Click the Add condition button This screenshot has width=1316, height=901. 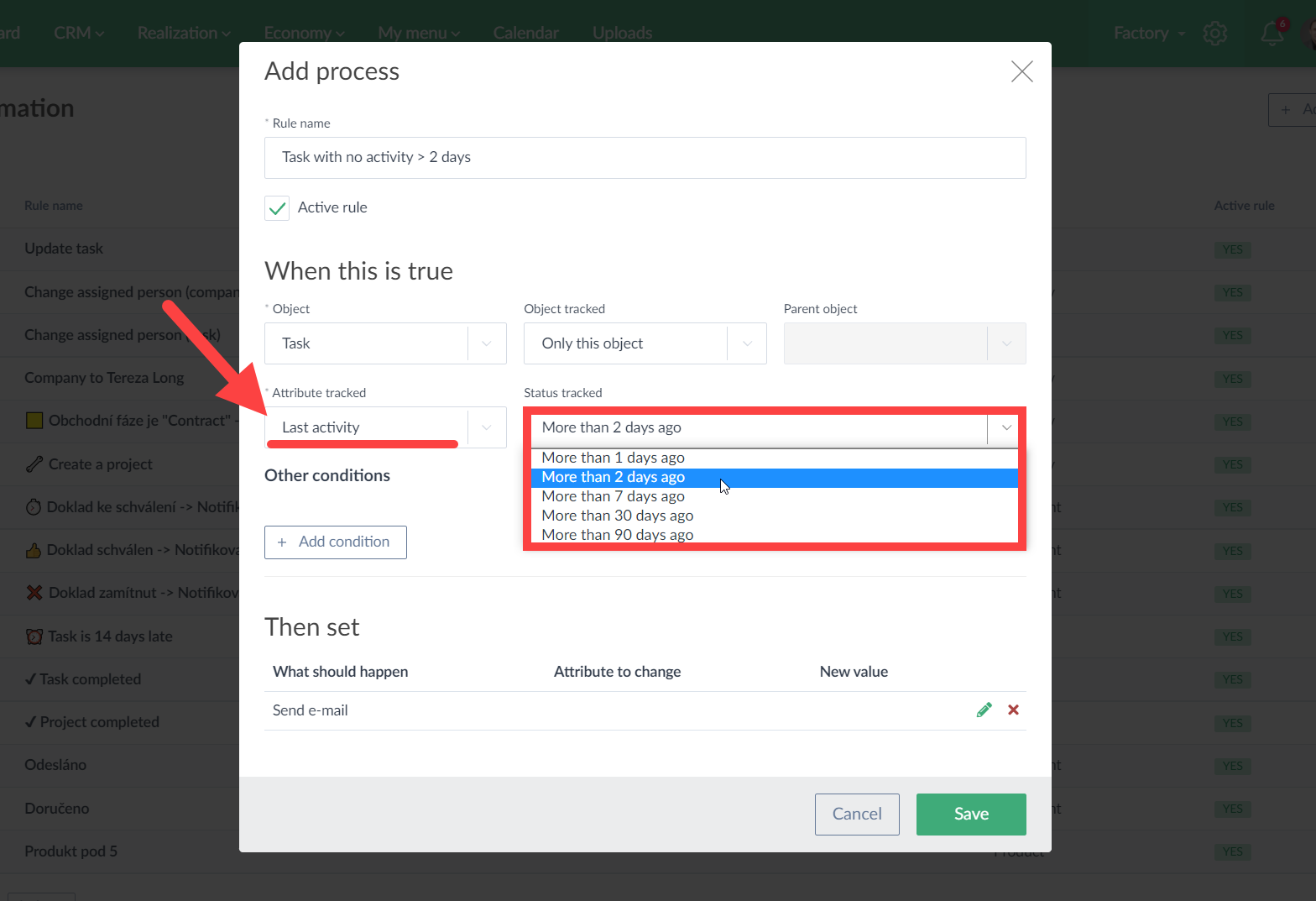336,542
